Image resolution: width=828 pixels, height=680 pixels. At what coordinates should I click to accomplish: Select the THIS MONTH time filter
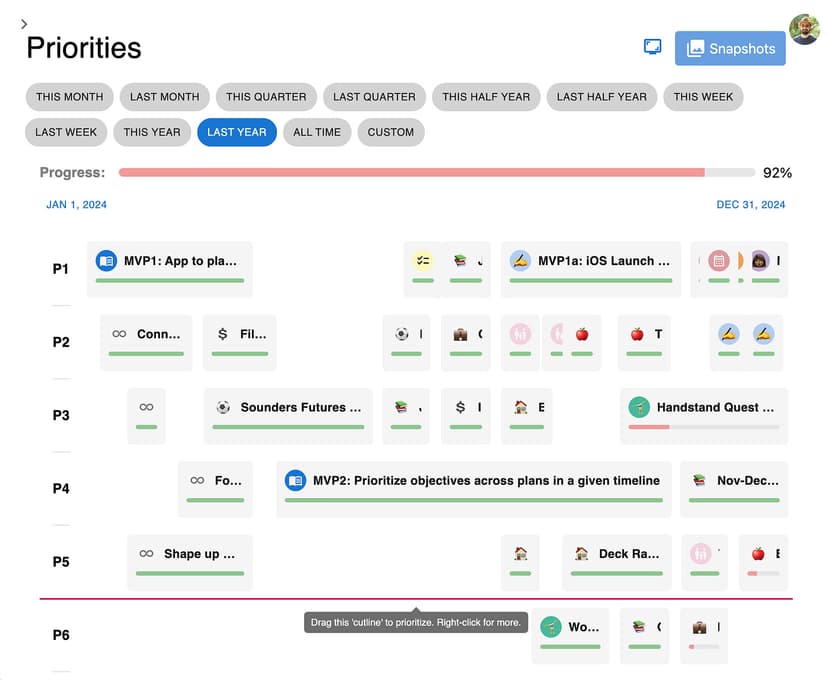pyautogui.click(x=70, y=97)
